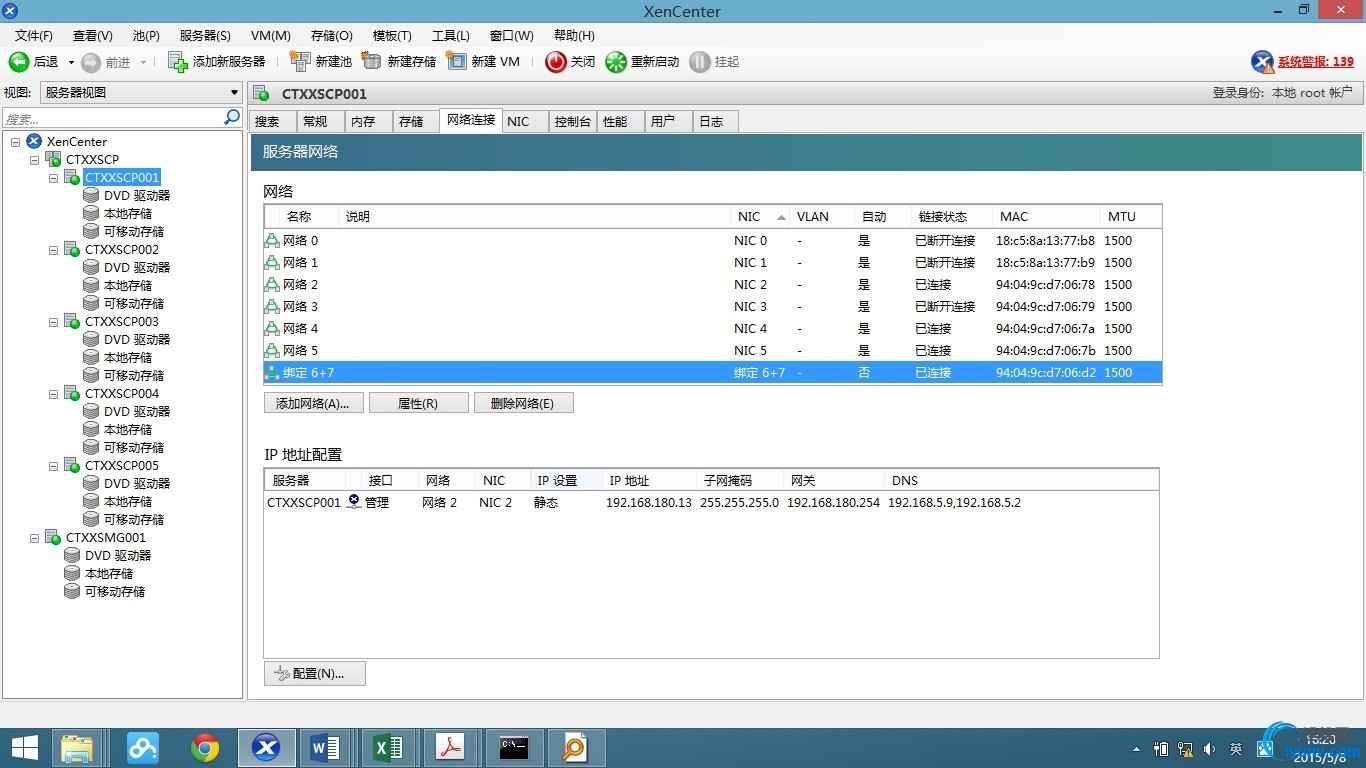Open the Back button history dropdown arrow
Screen dimensions: 1366x768
point(71,62)
